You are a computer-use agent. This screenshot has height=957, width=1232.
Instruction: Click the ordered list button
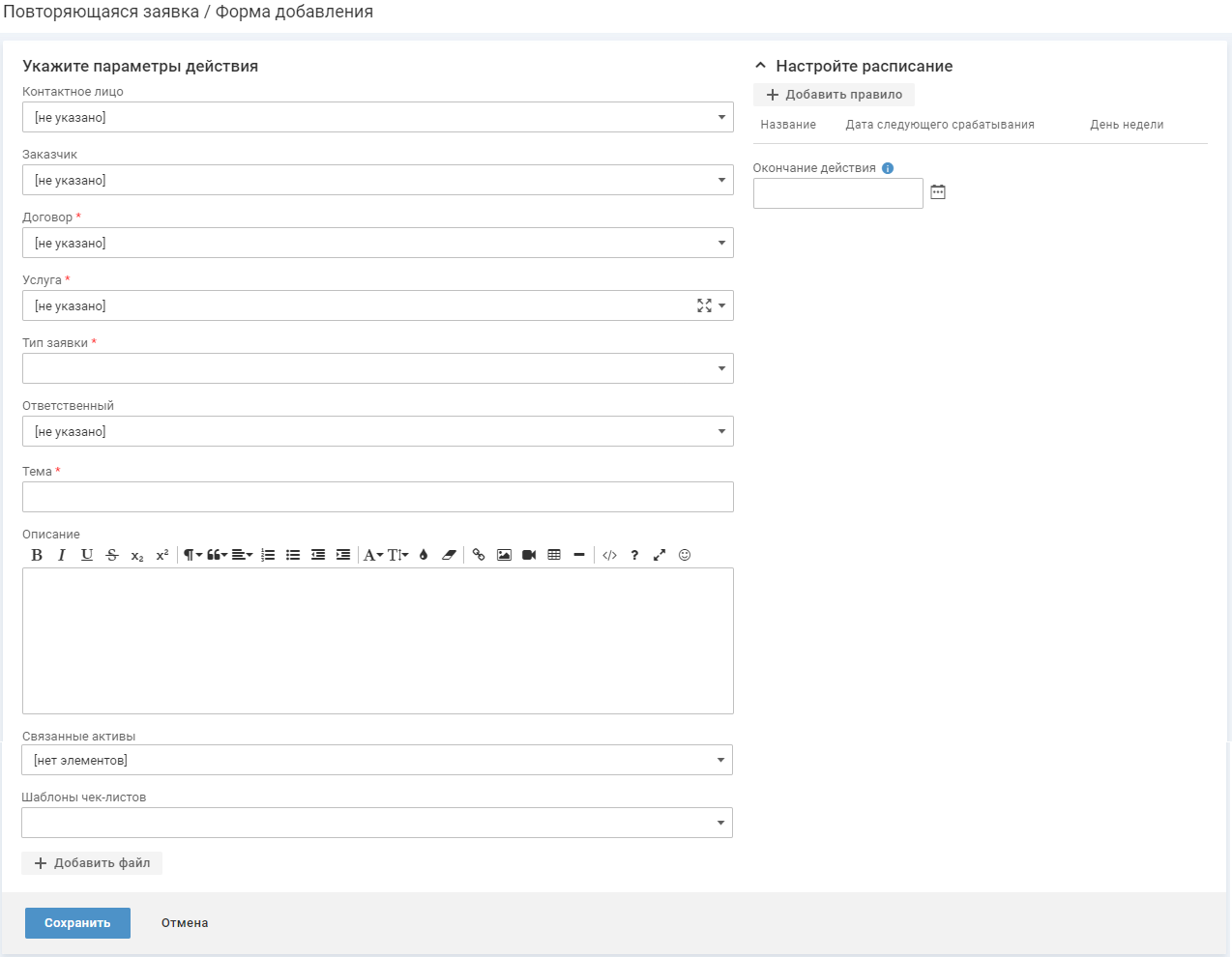268,555
